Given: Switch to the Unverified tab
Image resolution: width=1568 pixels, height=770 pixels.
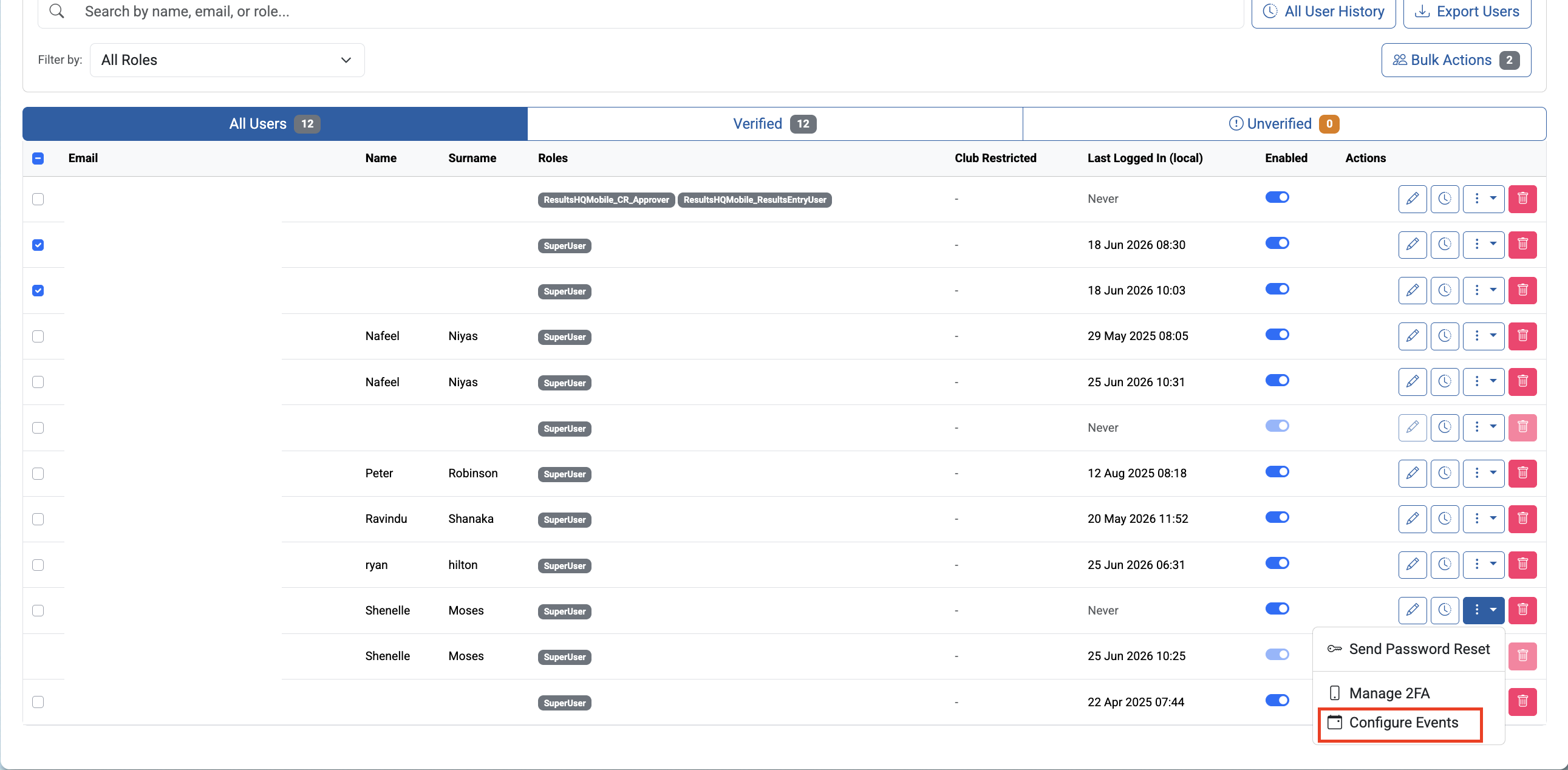Looking at the screenshot, I should coord(1284,123).
